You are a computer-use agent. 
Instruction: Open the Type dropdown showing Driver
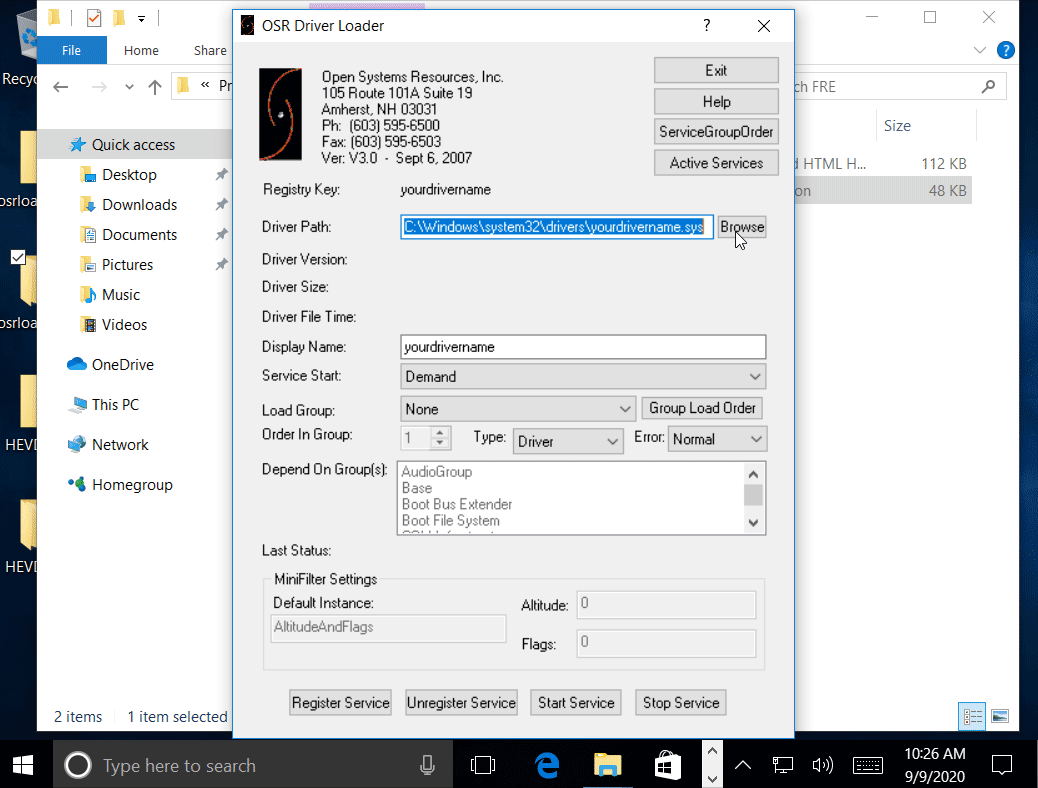click(x=568, y=441)
